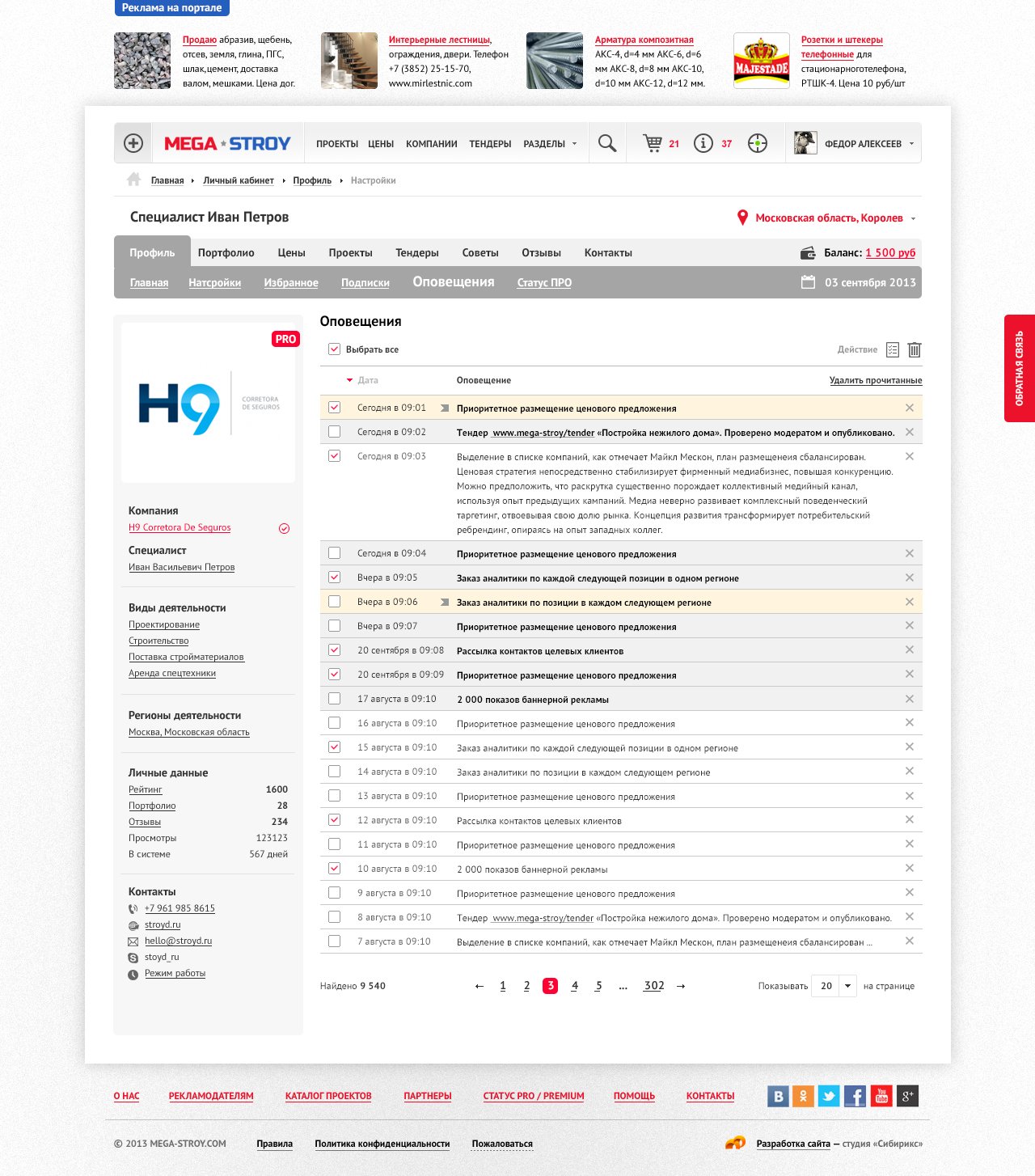Open the YouTube social icon in footer
The height and width of the screenshot is (1176, 1035).
[x=881, y=1096]
